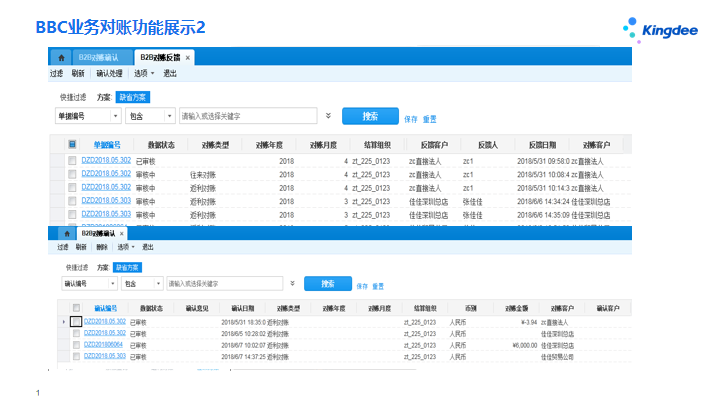The image size is (720, 405).
Task: Click the ¥6,000.00 amount cell
Action: 525,345
